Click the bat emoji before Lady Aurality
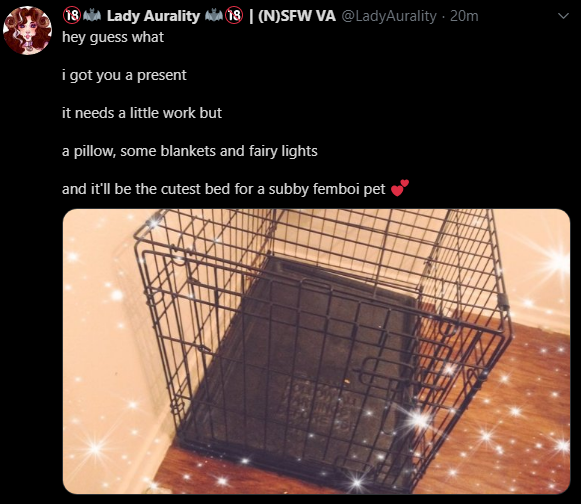The width and height of the screenshot is (581, 504). (92, 16)
